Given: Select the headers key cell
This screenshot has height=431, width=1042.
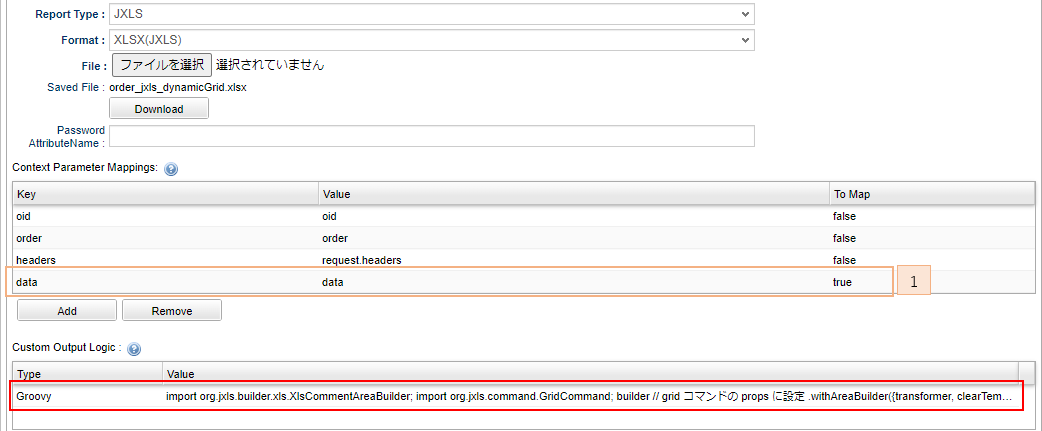Looking at the screenshot, I should 165,260.
